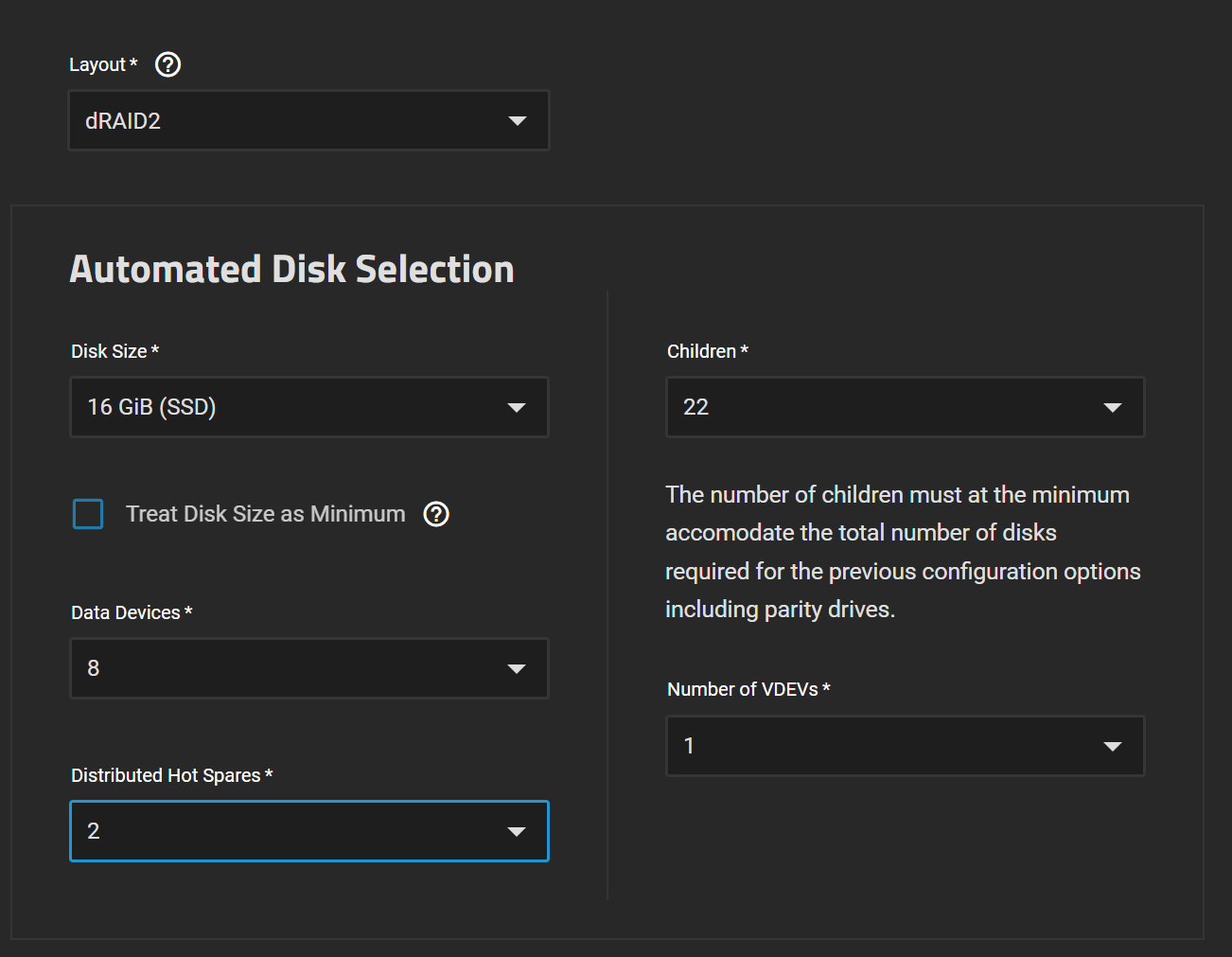Expand the Children dropdown
Screen dimensions: 1232x957
click(906, 407)
